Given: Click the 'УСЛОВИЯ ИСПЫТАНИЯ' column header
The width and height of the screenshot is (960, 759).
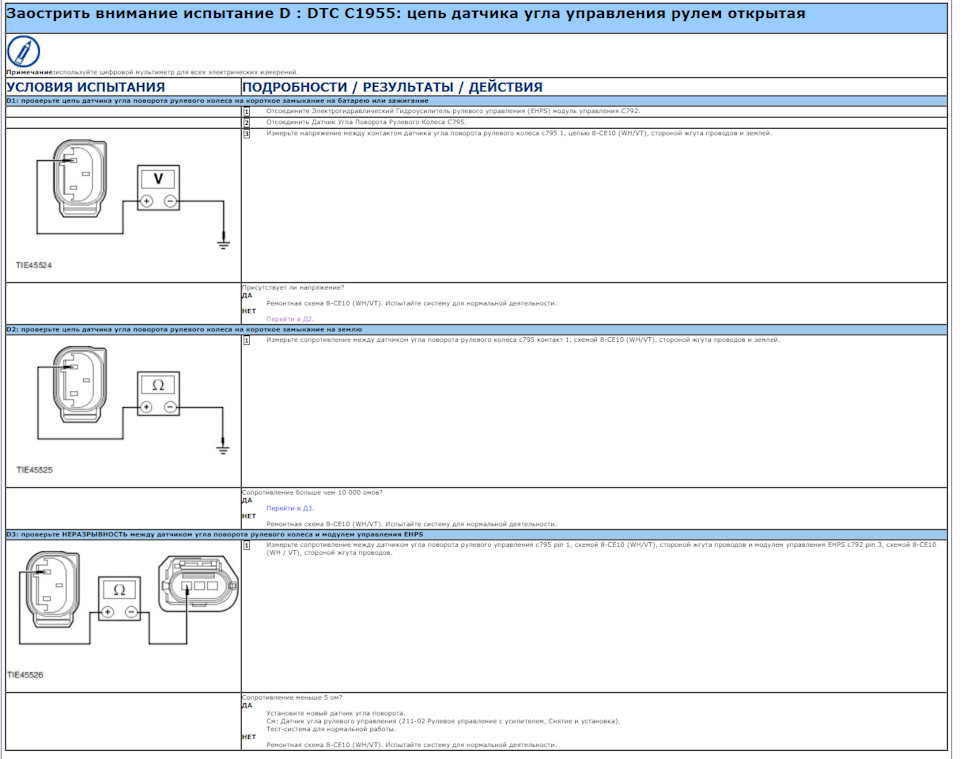Looking at the screenshot, I should coord(86,87).
